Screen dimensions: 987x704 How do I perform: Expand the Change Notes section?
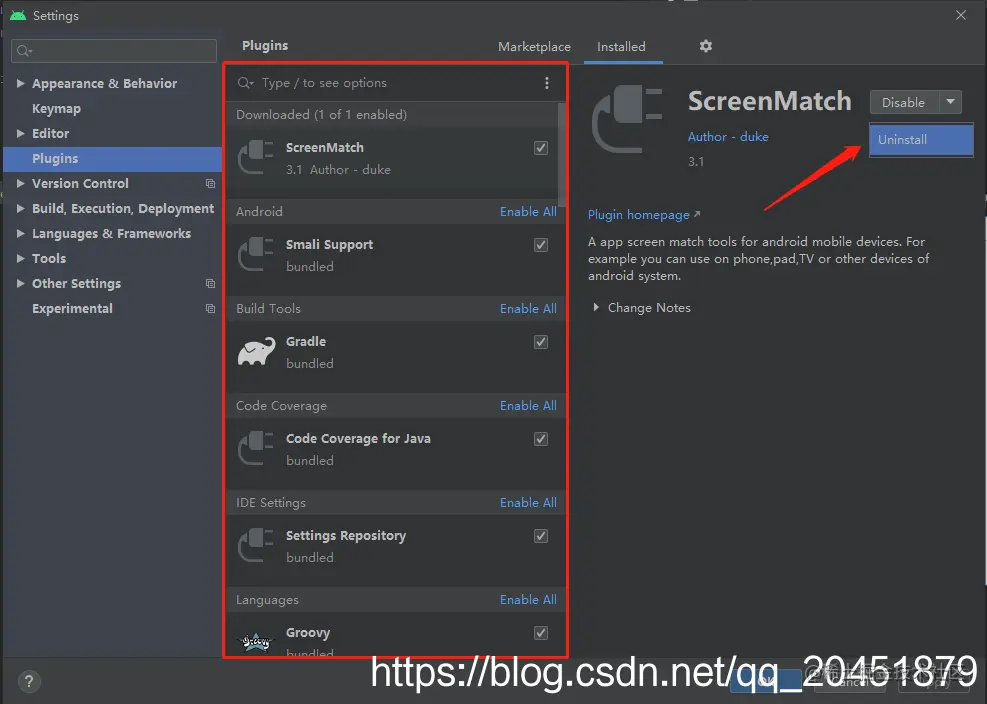(x=596, y=308)
